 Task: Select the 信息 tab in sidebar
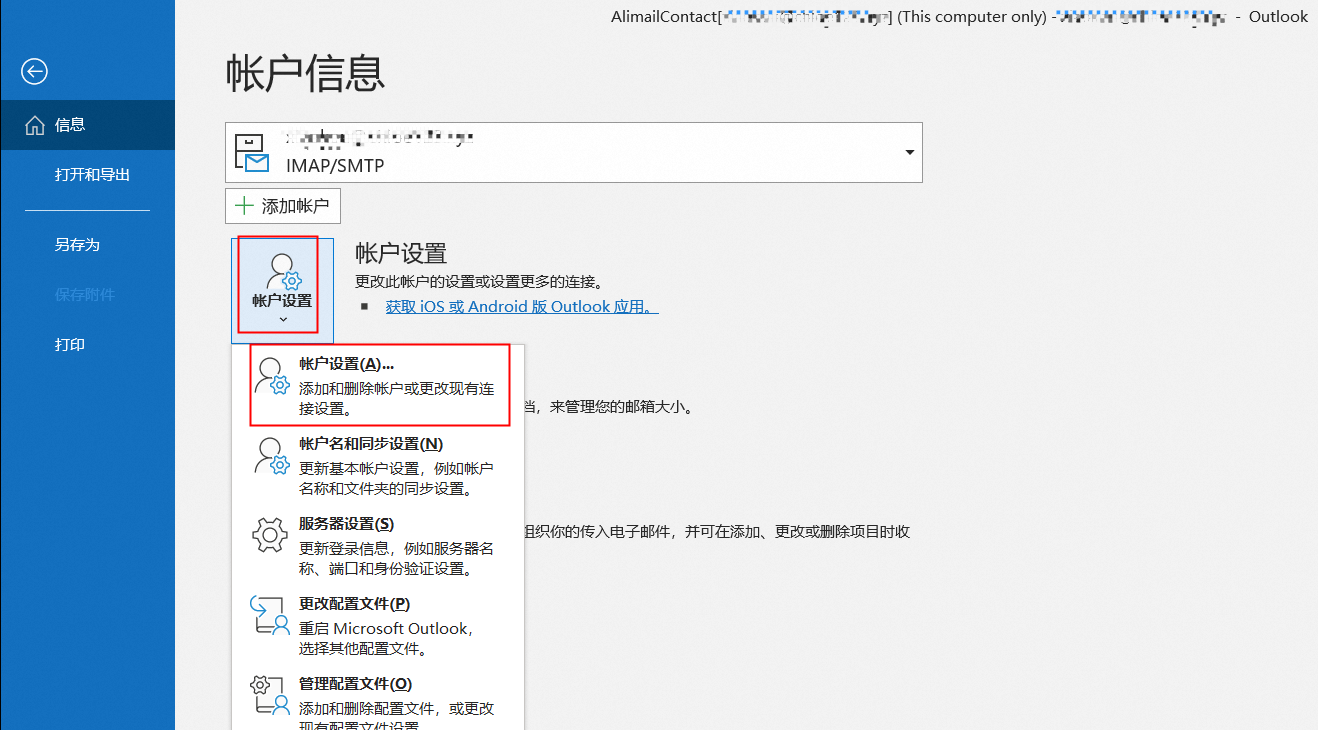click(x=88, y=125)
